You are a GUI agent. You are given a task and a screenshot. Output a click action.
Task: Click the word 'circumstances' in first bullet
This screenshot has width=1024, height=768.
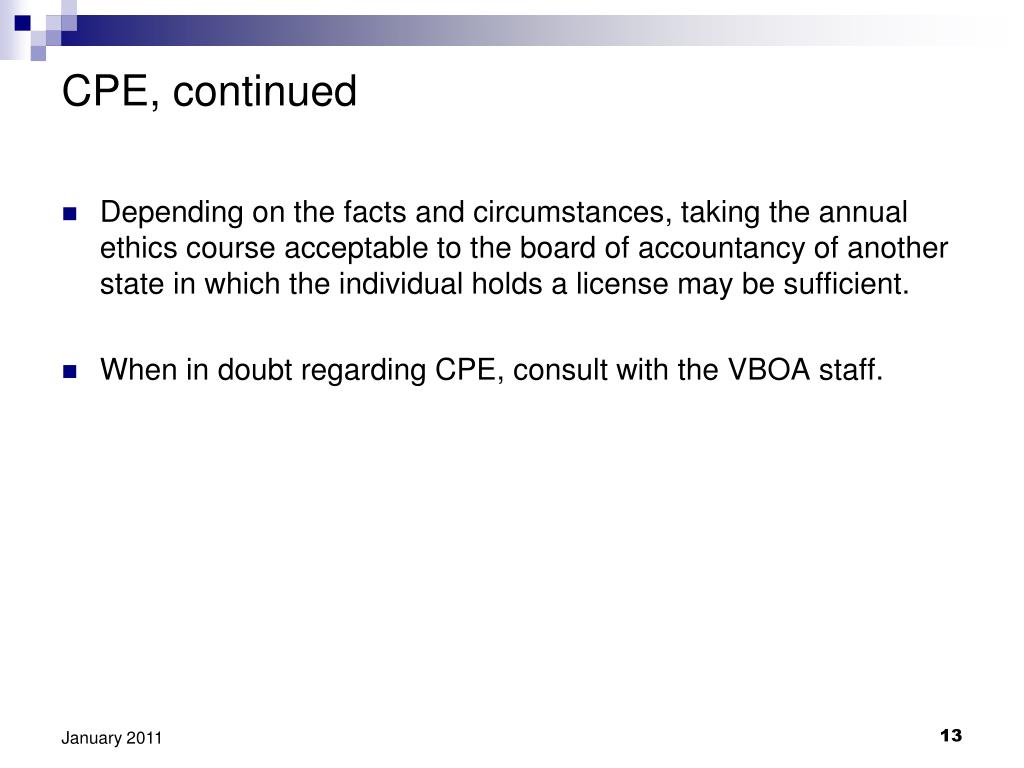point(572,213)
